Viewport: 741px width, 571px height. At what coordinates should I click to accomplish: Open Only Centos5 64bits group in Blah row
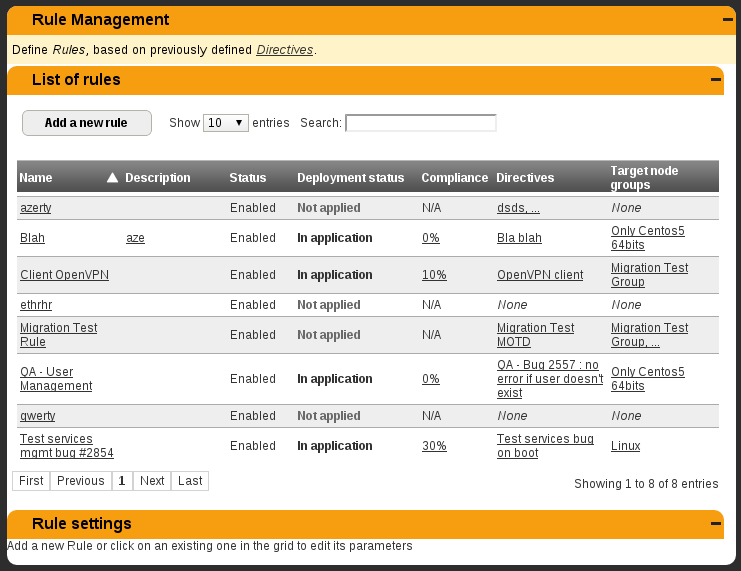(x=647, y=238)
